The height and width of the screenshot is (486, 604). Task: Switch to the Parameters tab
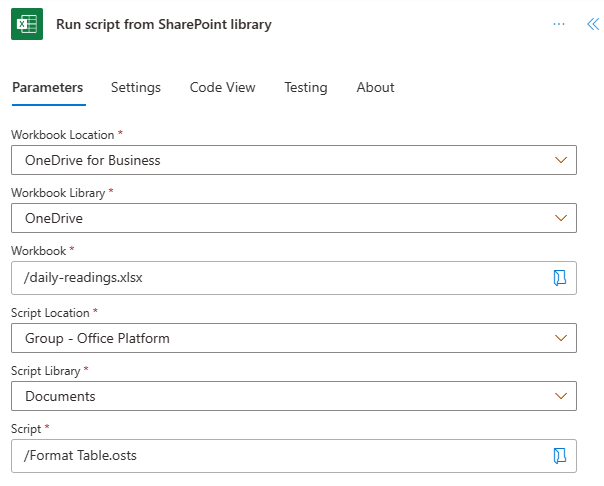[x=47, y=87]
